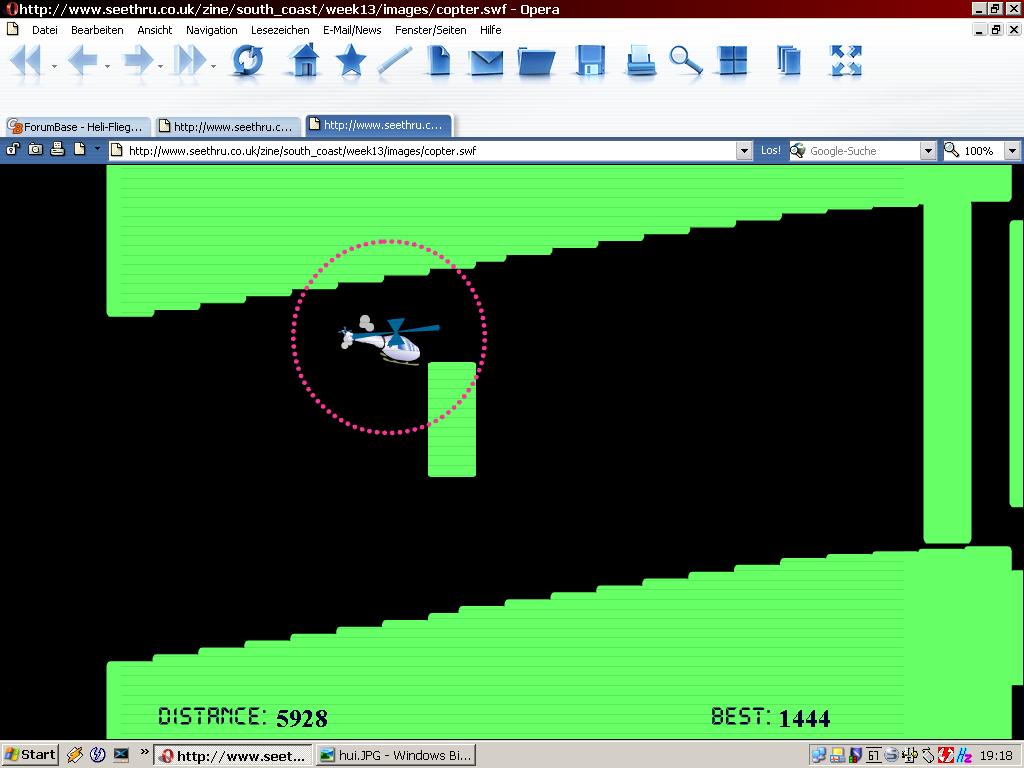Switch to the middle seethru tab
The height and width of the screenshot is (768, 1024).
[x=229, y=127]
